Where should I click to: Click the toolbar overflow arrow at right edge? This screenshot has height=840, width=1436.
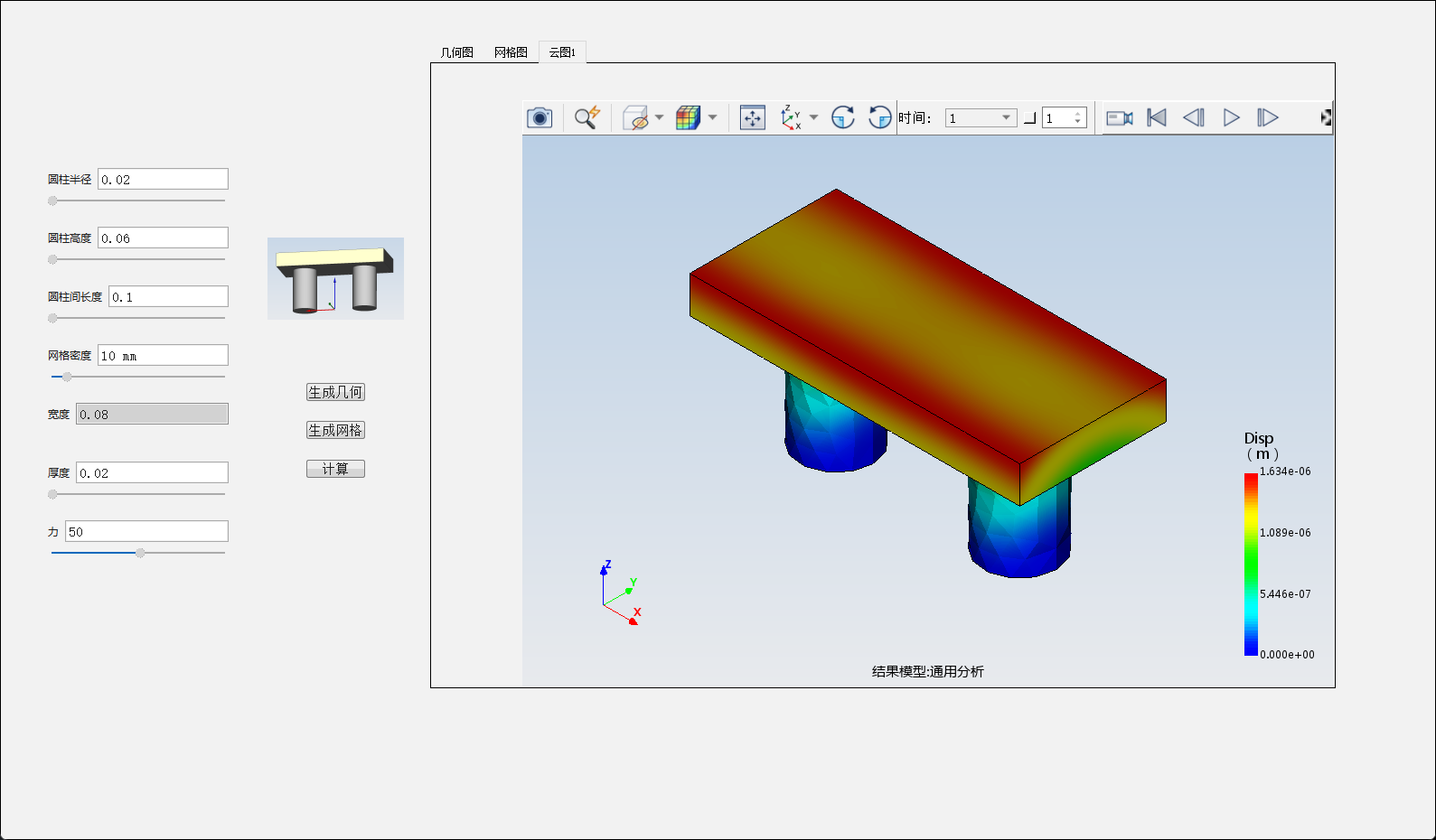[1326, 117]
